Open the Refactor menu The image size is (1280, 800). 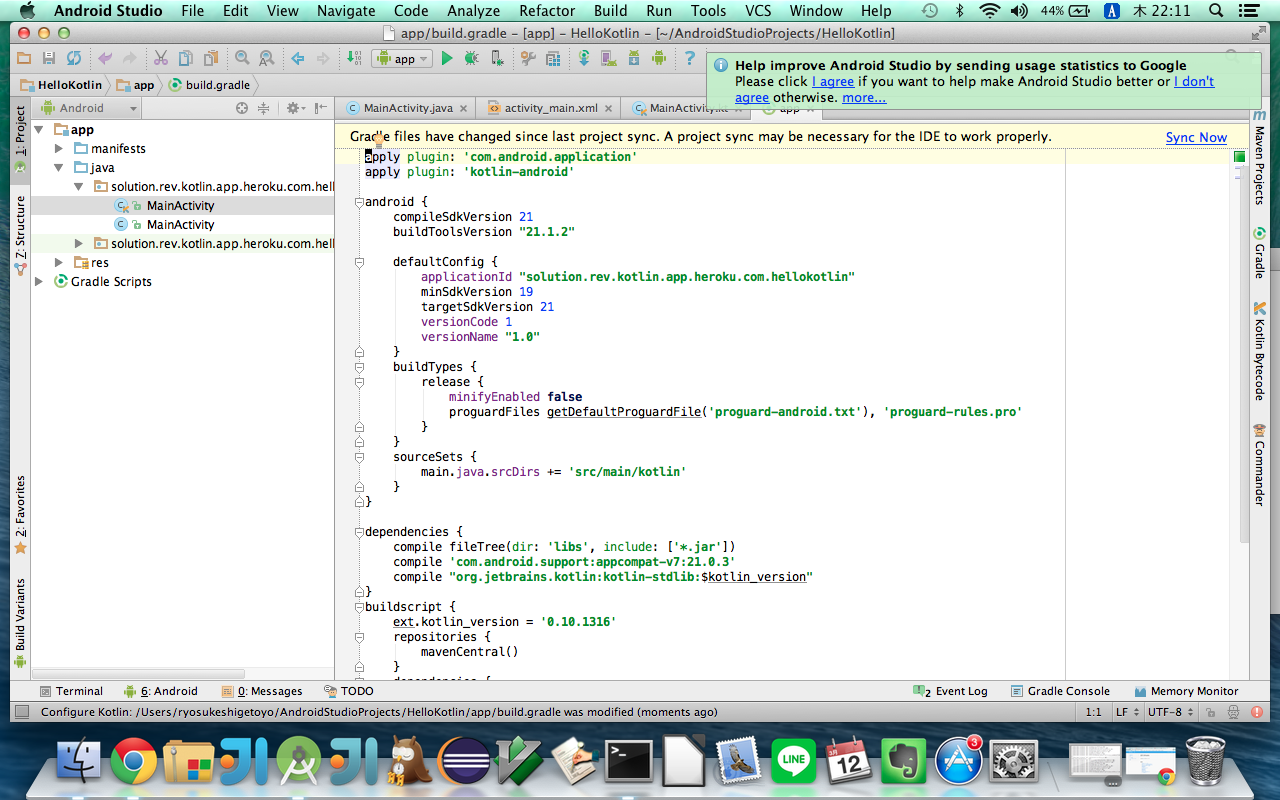(x=547, y=11)
